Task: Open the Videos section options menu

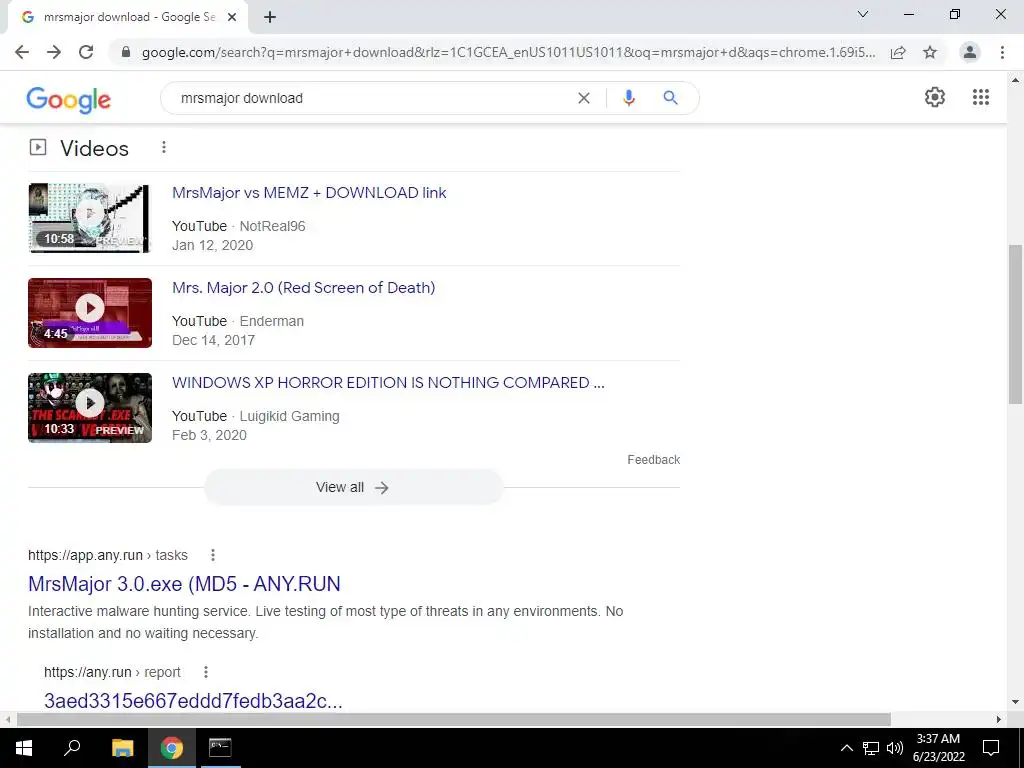Action: (164, 148)
